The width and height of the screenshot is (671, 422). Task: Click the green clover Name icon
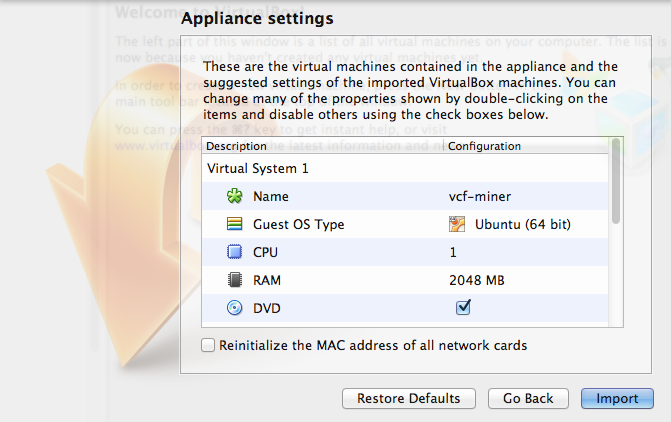coord(235,197)
